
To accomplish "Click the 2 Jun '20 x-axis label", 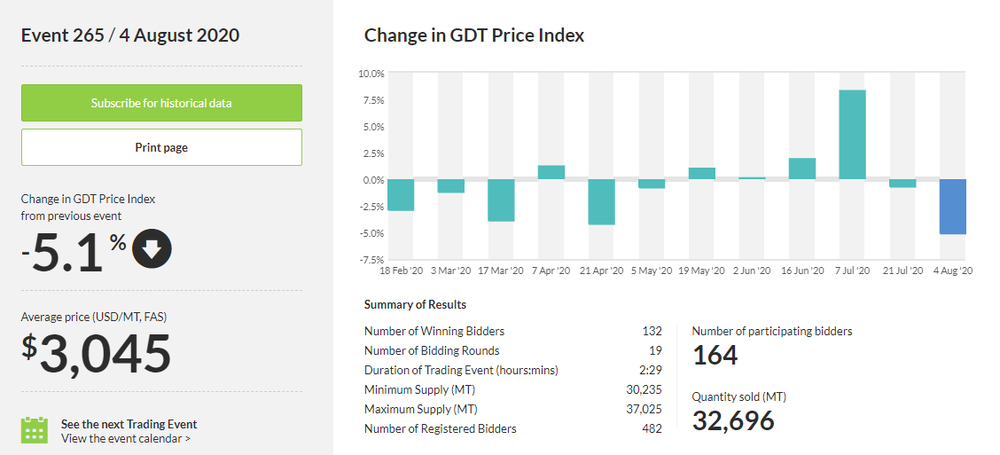I will [752, 271].
